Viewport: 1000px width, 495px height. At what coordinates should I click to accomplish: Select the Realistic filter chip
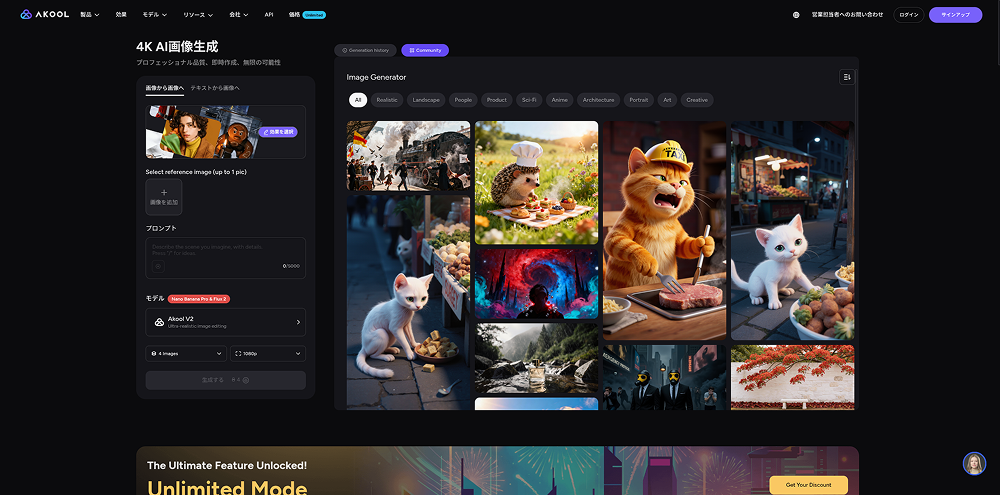pos(386,100)
